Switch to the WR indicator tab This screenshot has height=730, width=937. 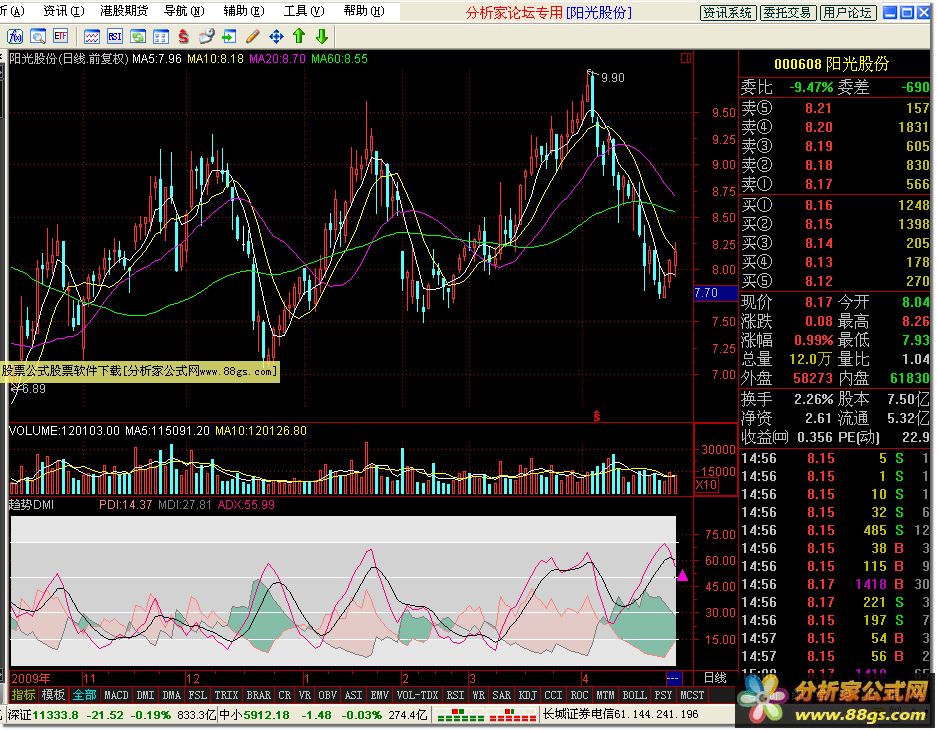pyautogui.click(x=479, y=695)
